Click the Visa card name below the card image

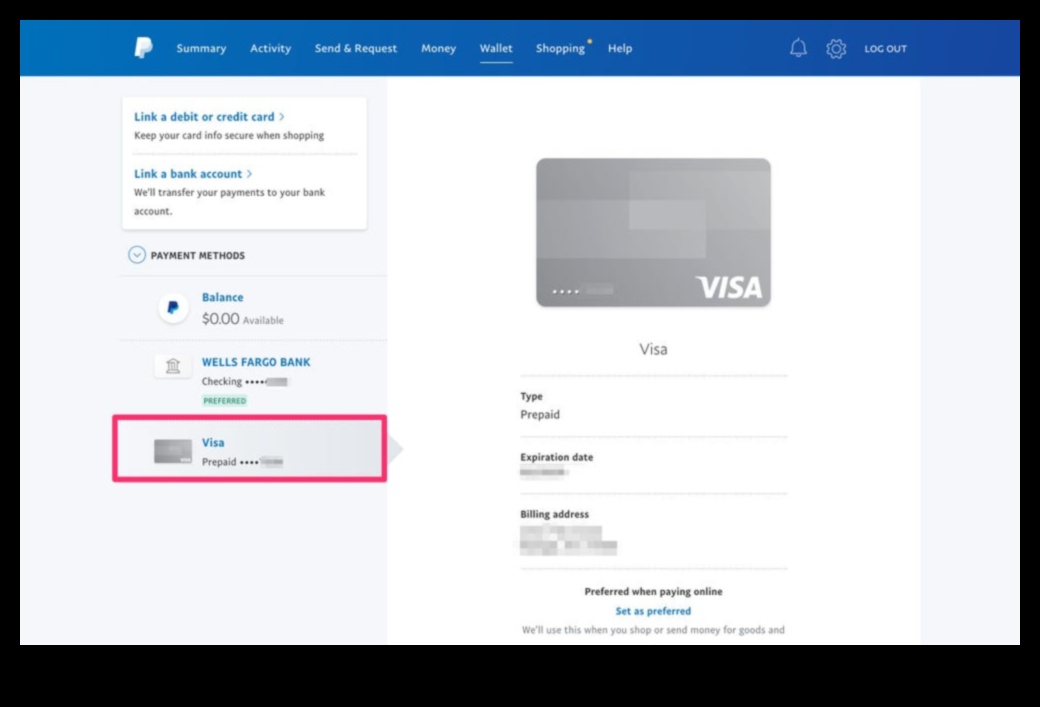[653, 349]
